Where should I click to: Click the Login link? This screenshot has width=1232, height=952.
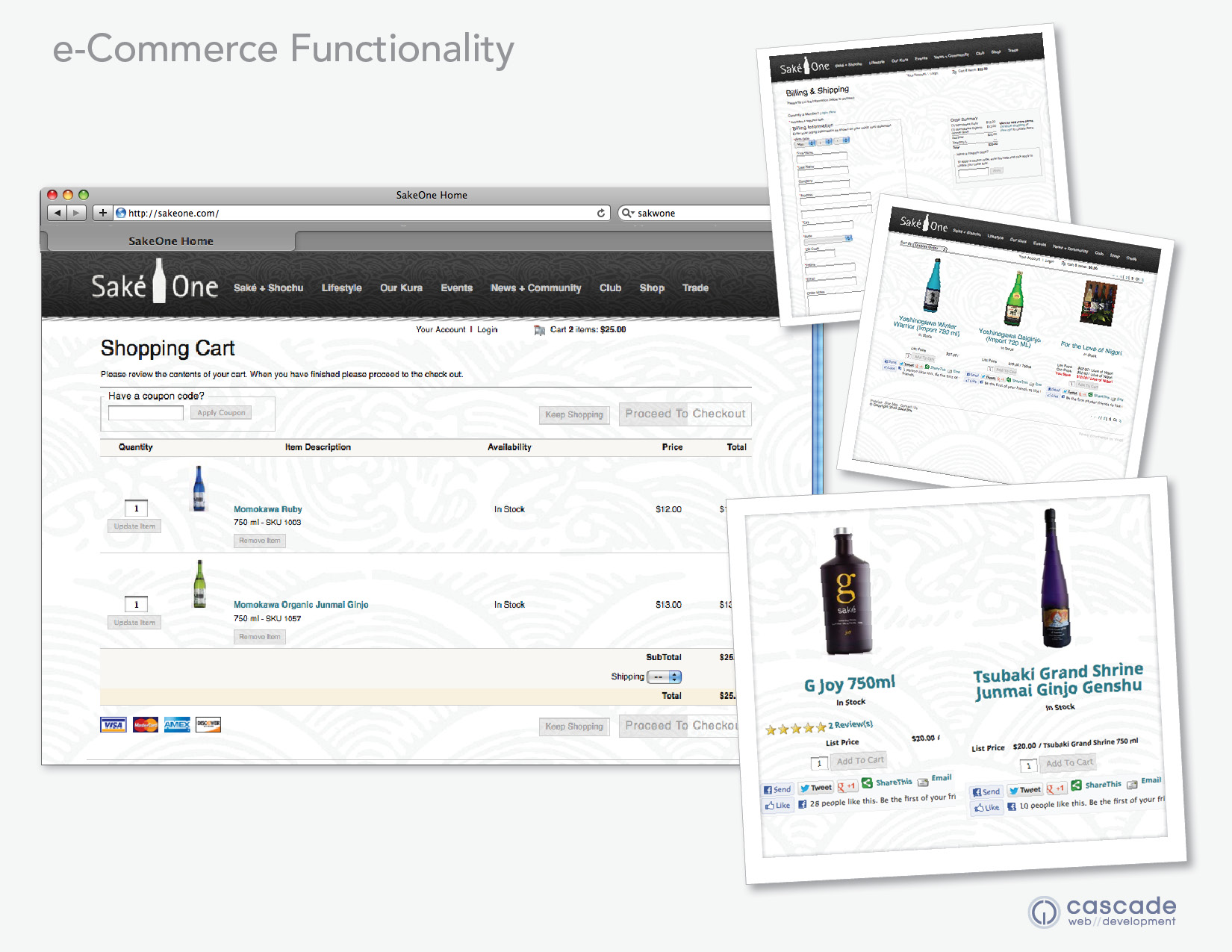(x=487, y=329)
